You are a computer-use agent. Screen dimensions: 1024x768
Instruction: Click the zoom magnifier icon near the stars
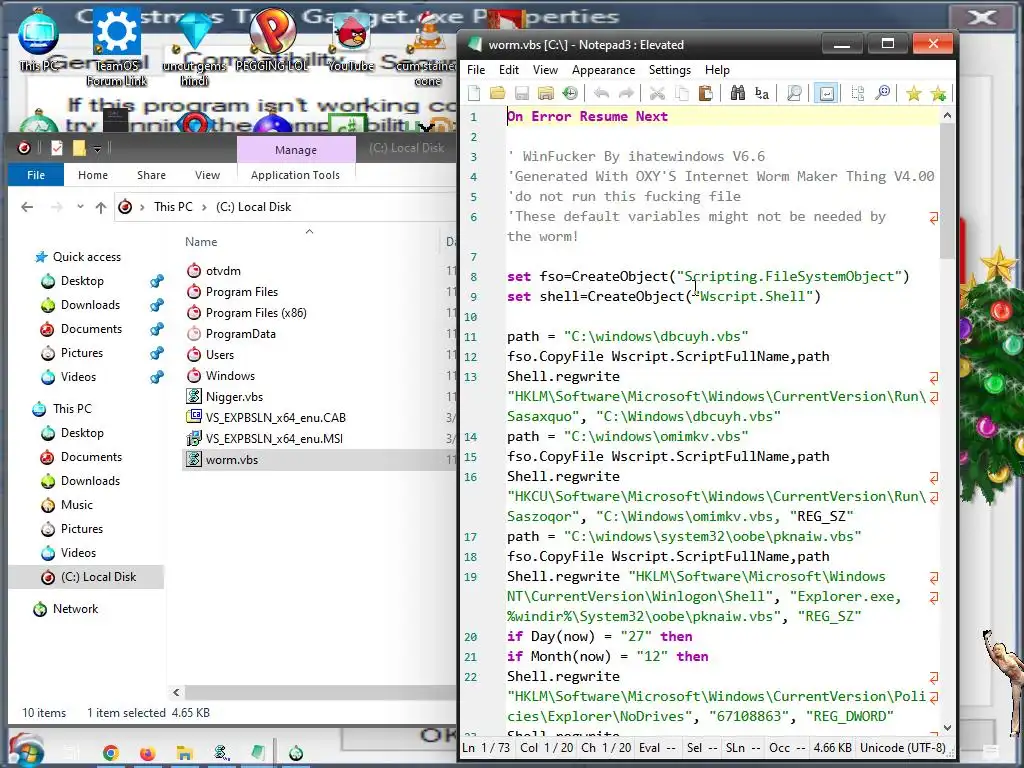[882, 93]
